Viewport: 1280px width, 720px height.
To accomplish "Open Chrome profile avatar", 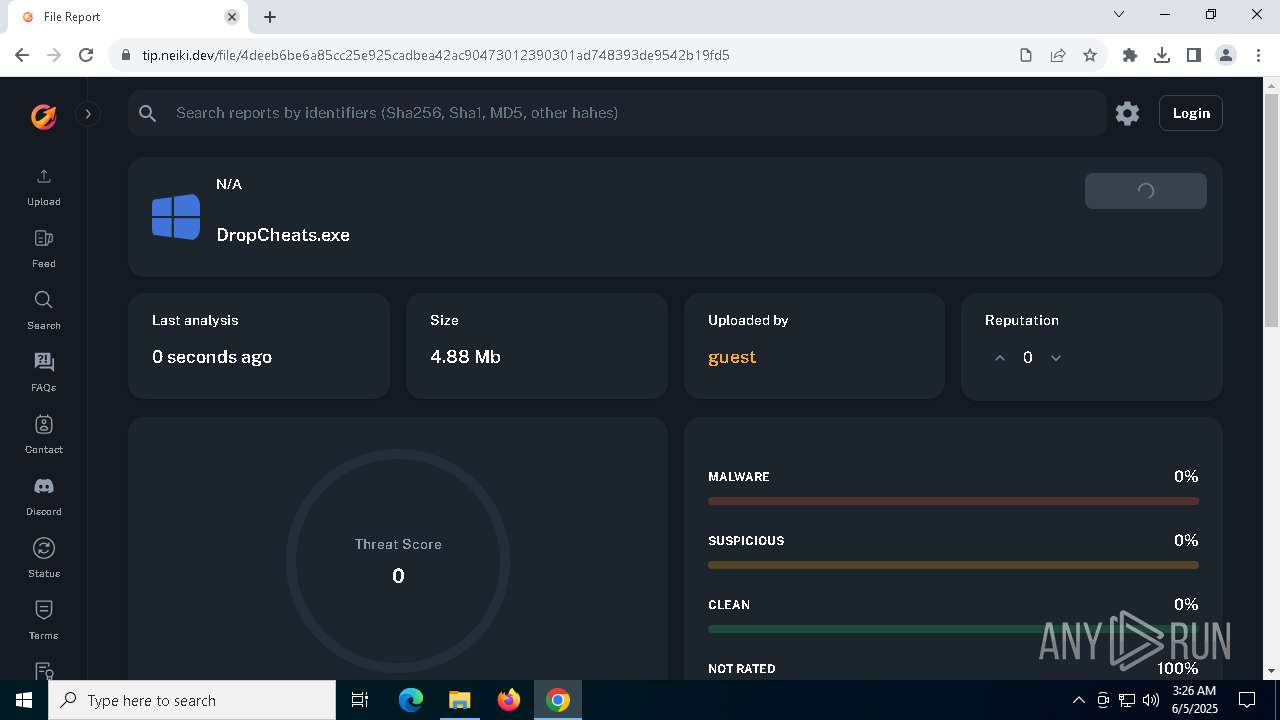I will pyautogui.click(x=1226, y=55).
